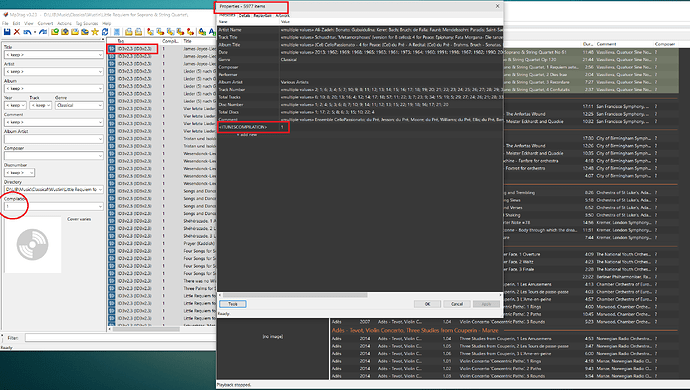
Task: Click the blue ID tag icon in first file row
Action: (112, 49)
